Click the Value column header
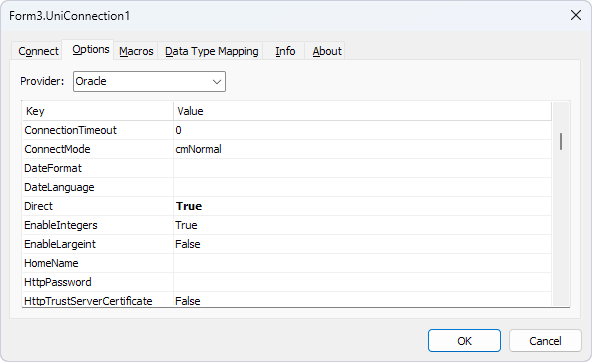 click(x=362, y=111)
